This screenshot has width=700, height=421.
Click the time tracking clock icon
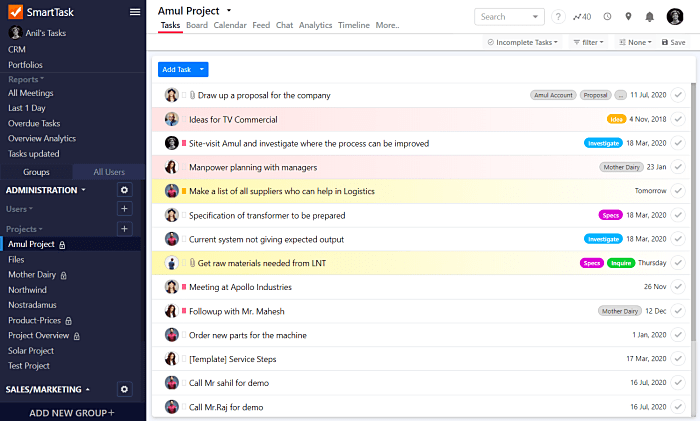click(x=607, y=17)
